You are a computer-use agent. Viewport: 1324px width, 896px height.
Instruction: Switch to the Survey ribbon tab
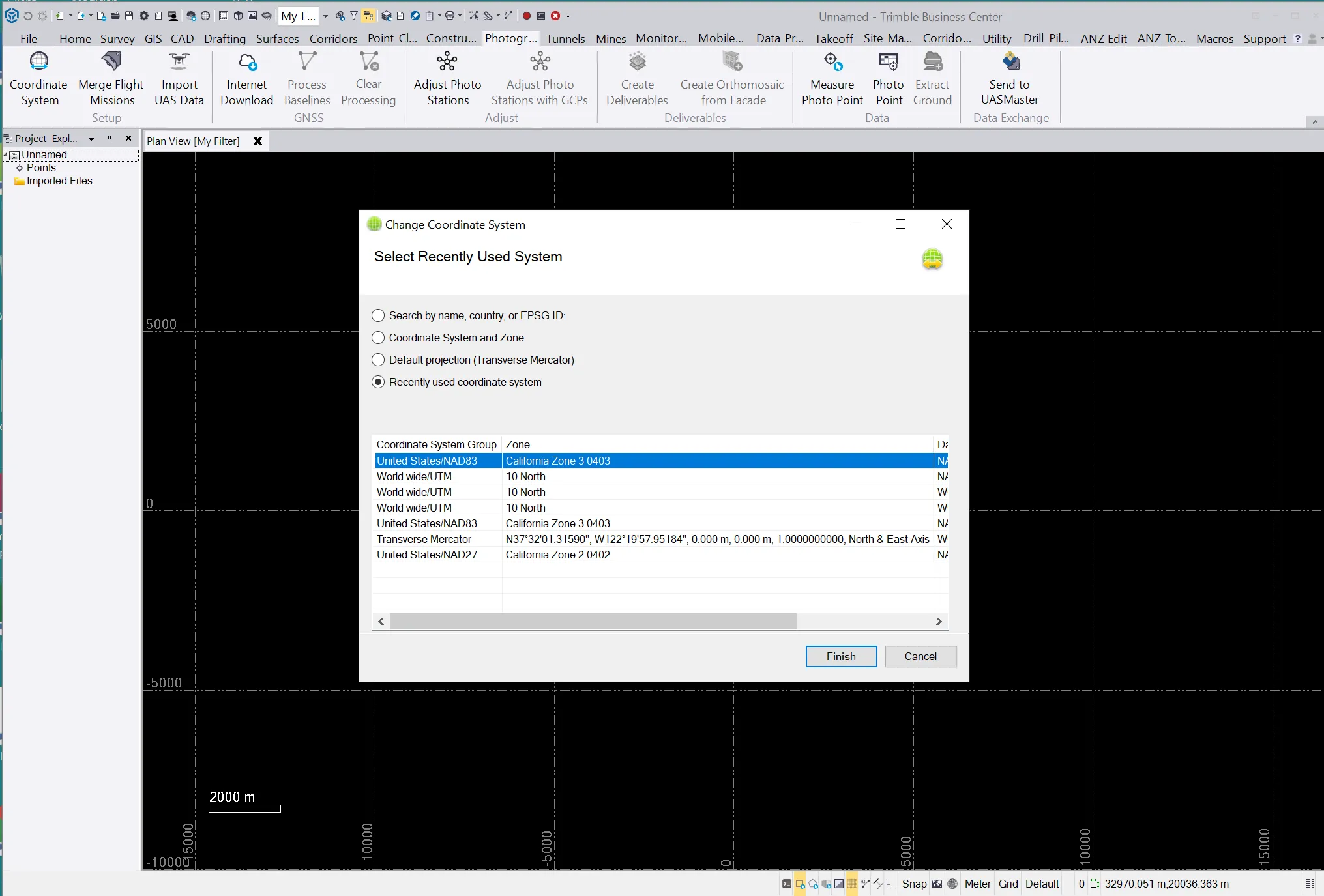[117, 38]
